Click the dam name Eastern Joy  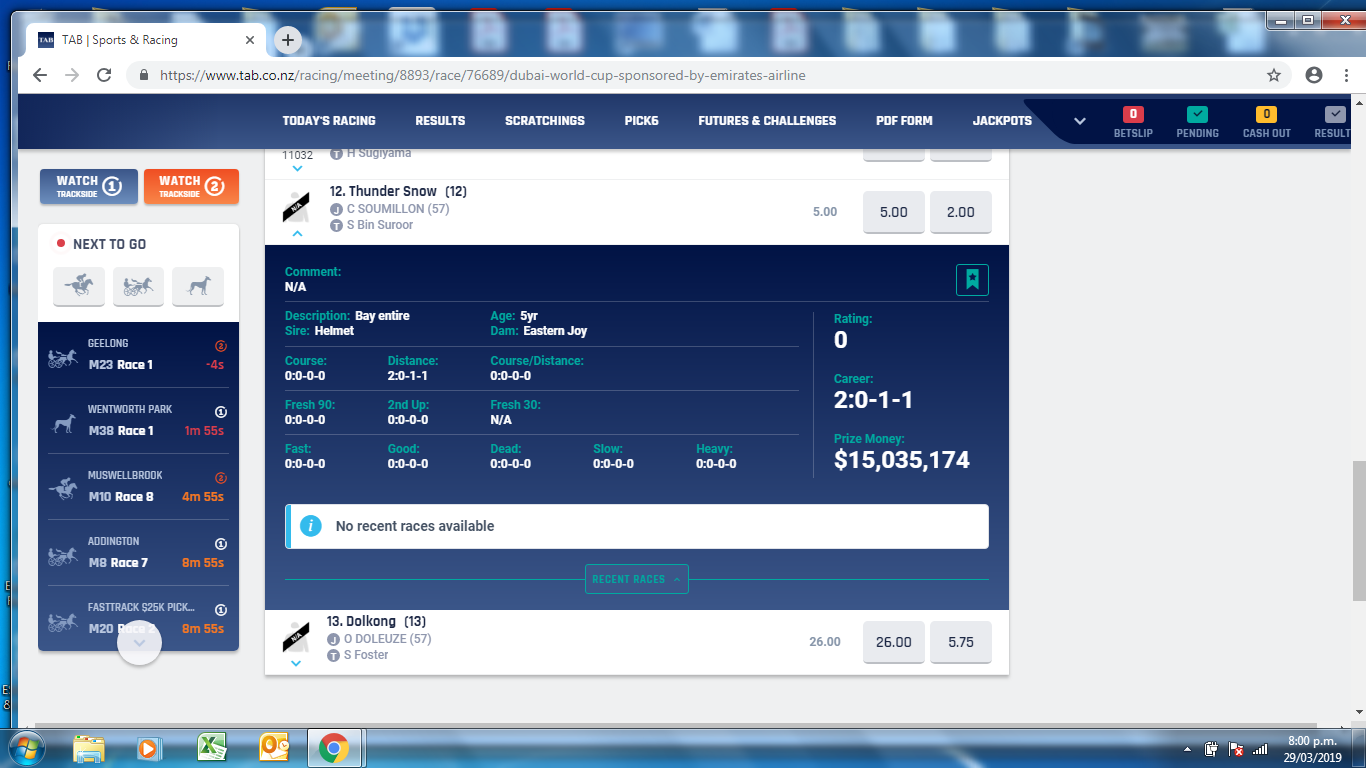click(555, 331)
